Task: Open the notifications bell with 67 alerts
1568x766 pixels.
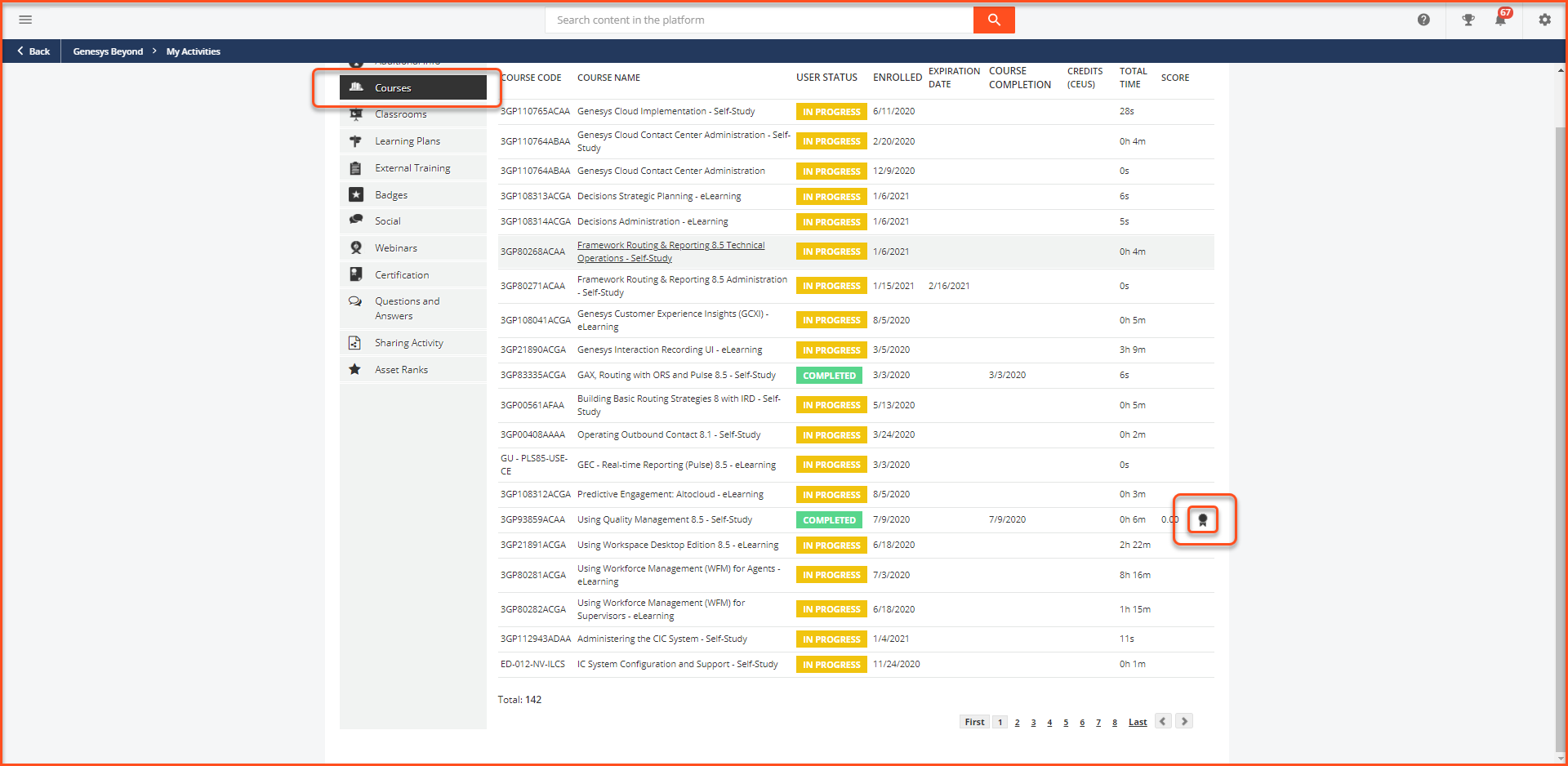Action: 1500,20
